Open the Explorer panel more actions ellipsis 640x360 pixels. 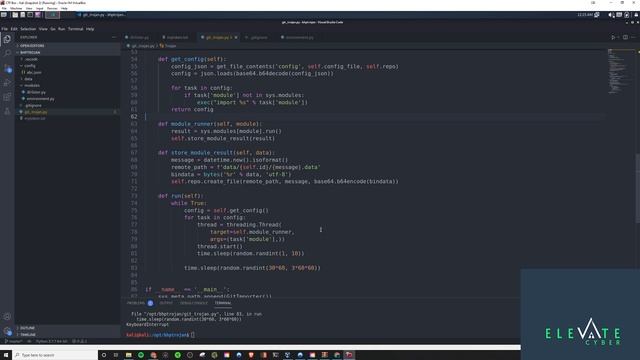tap(114, 37)
